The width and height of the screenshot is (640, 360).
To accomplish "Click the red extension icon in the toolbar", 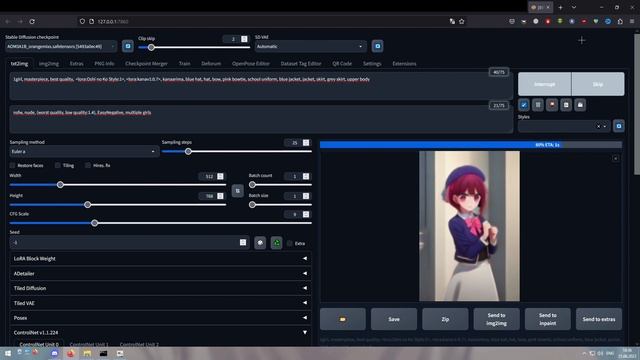I will point(548,21).
